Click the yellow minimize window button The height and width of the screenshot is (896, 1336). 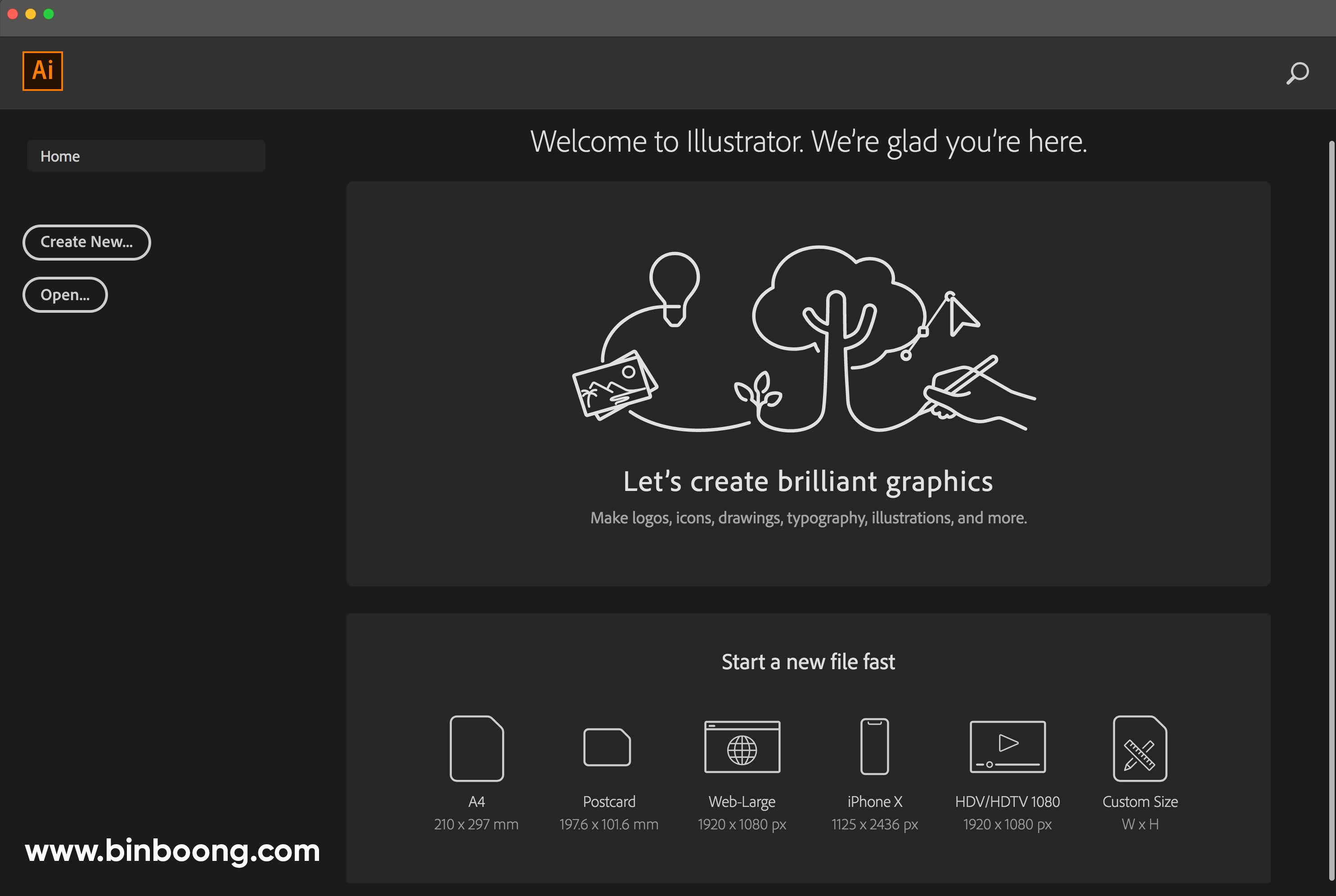(x=31, y=14)
